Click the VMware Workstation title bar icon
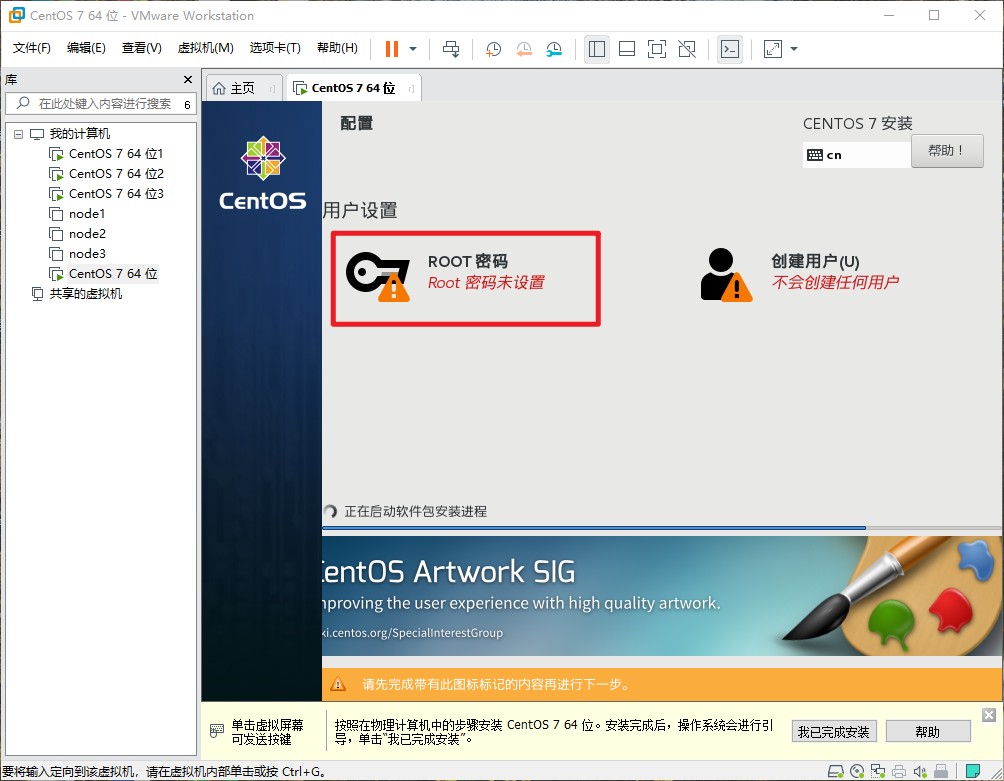The image size is (1004, 781). click(x=17, y=15)
